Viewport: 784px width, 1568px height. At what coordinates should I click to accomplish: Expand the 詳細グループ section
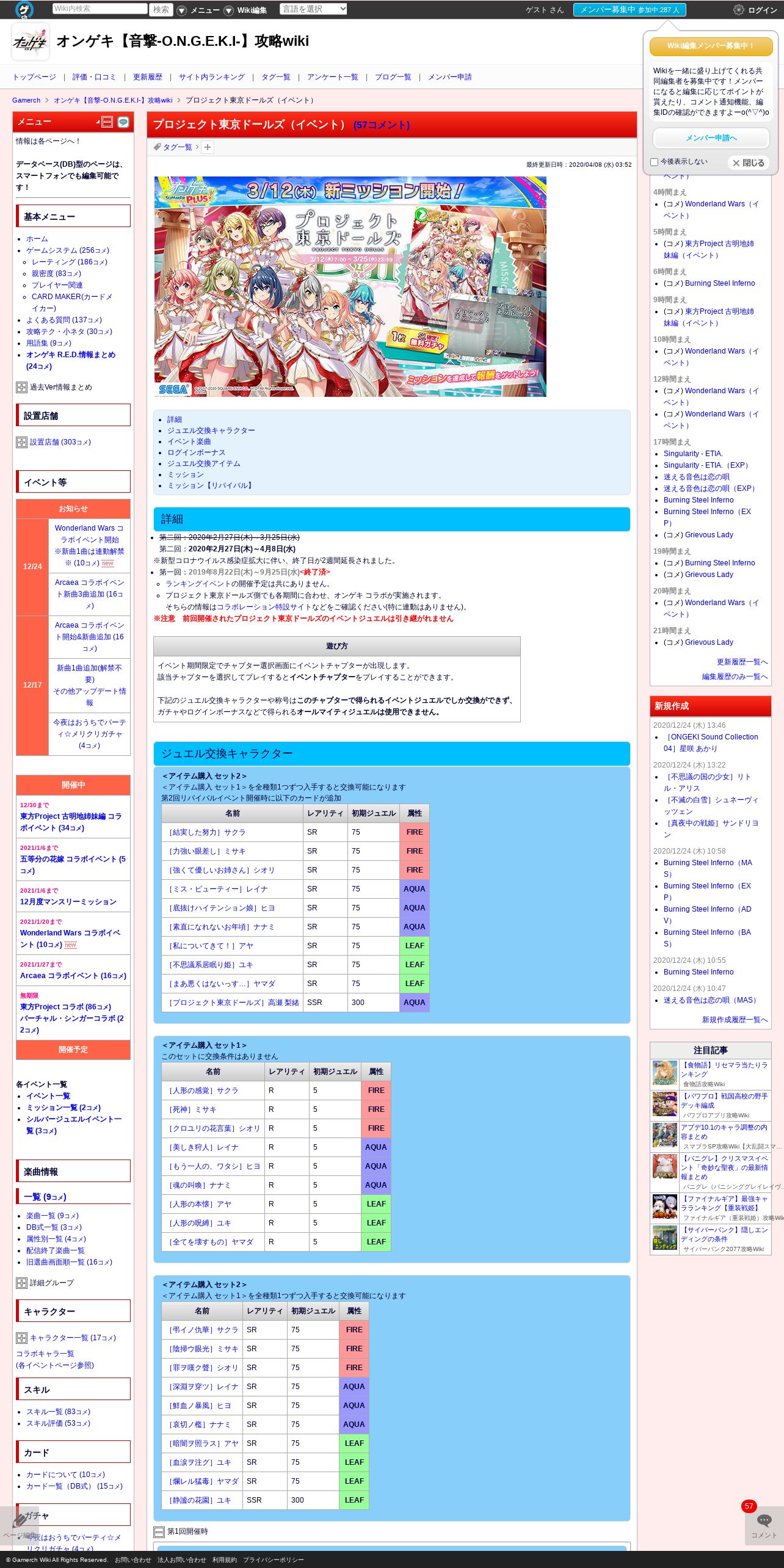(x=21, y=1283)
